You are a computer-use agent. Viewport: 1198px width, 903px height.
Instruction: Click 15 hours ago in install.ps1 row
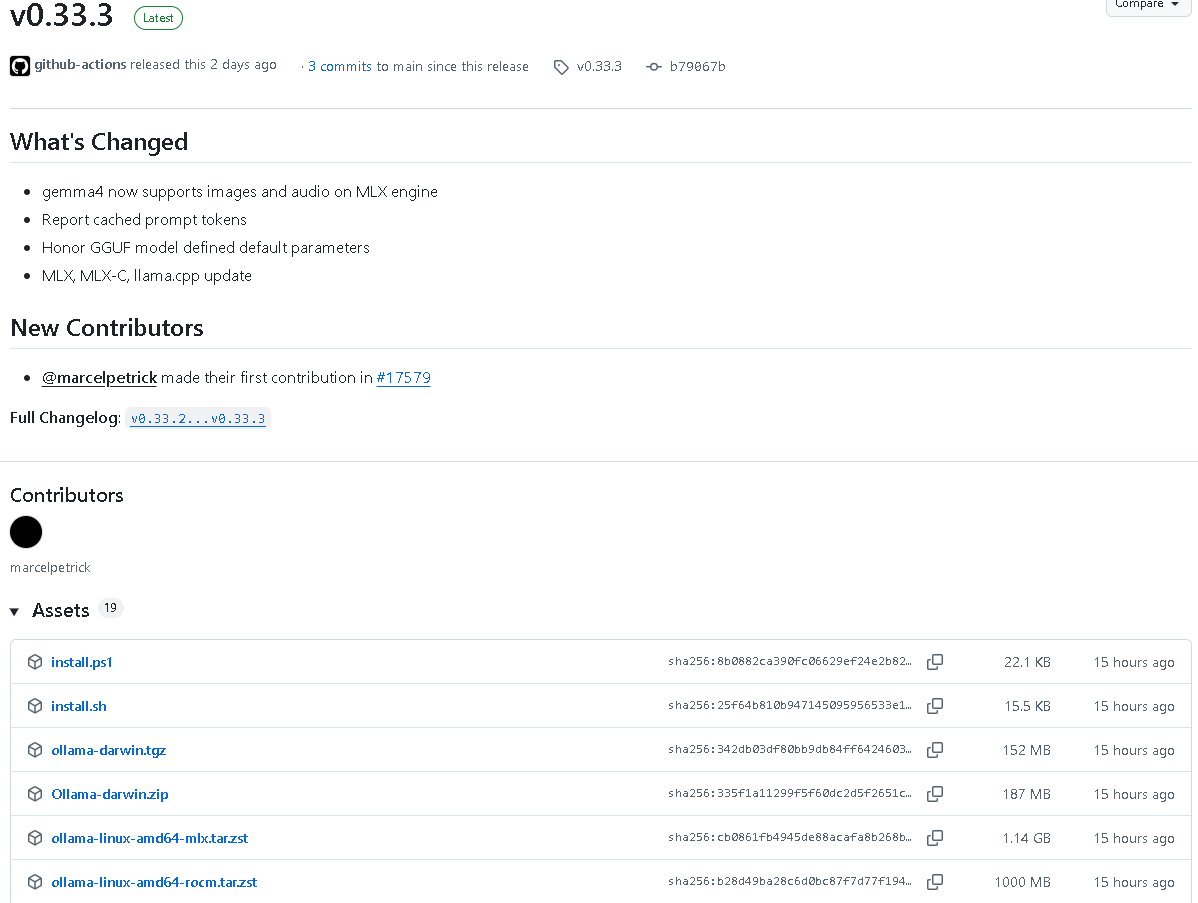point(1134,662)
